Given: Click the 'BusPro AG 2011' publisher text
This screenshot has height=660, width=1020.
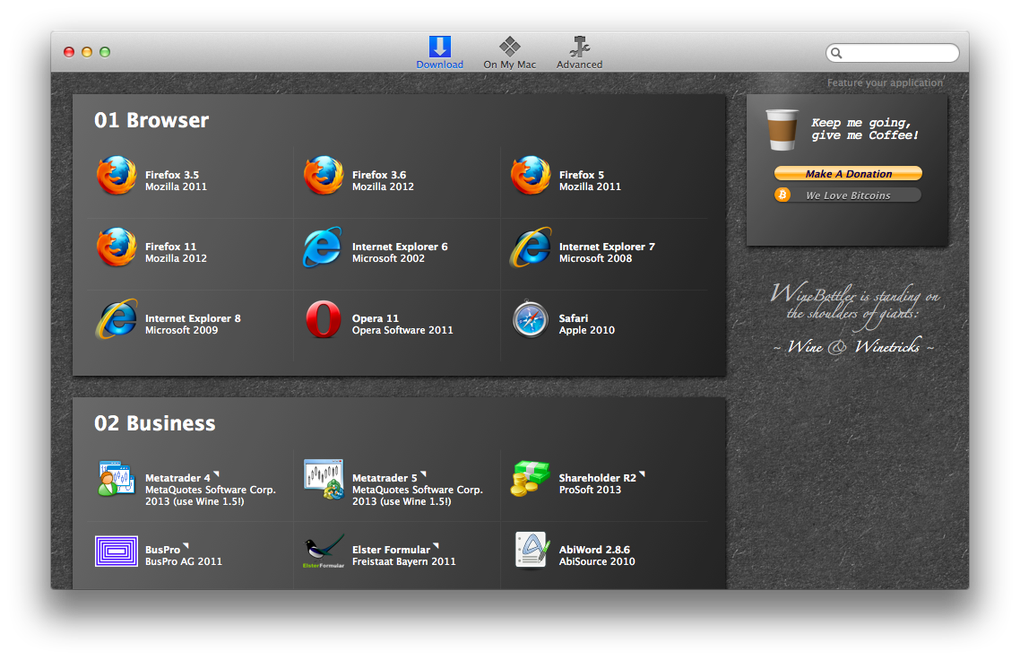Looking at the screenshot, I should [183, 561].
